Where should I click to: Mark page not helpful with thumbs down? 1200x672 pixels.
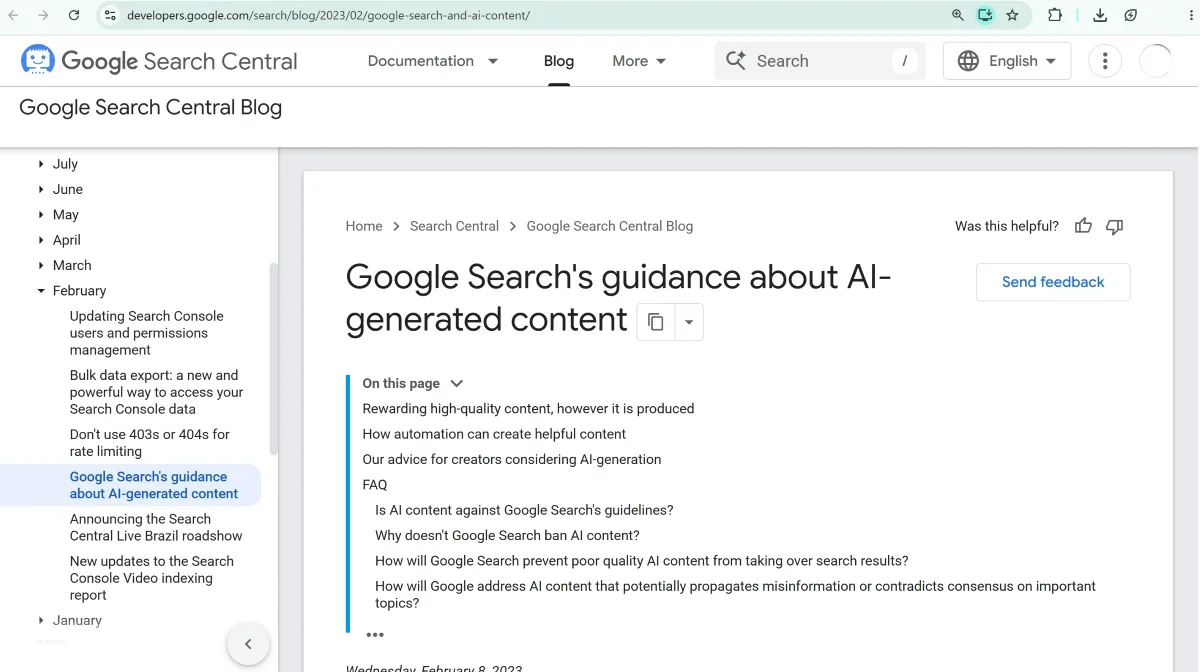tap(1115, 226)
